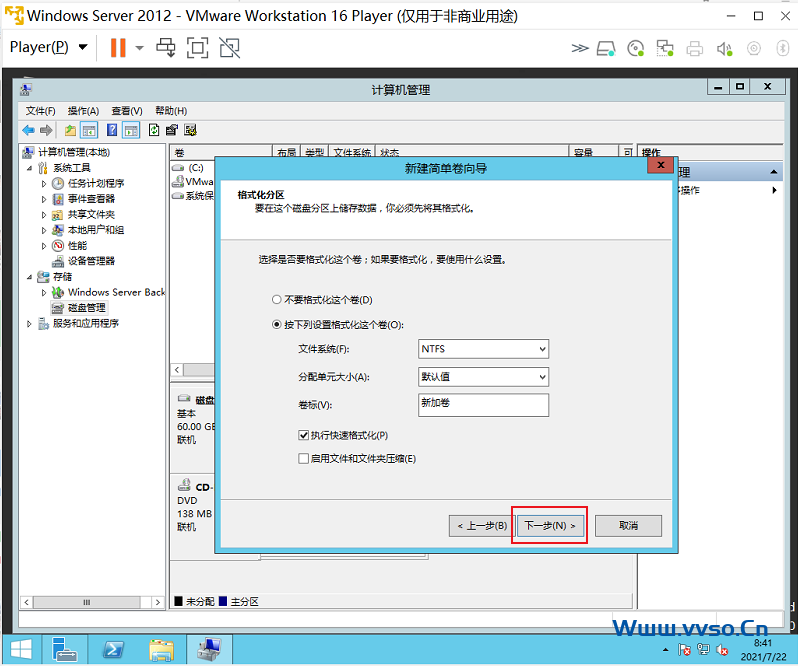Click the show/hide action pane icon
Viewport: 798px width, 666px height.
[131, 131]
